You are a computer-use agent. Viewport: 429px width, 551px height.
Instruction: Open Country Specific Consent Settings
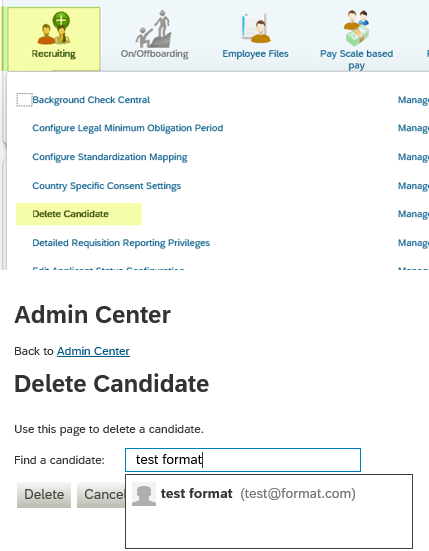[x=106, y=186]
